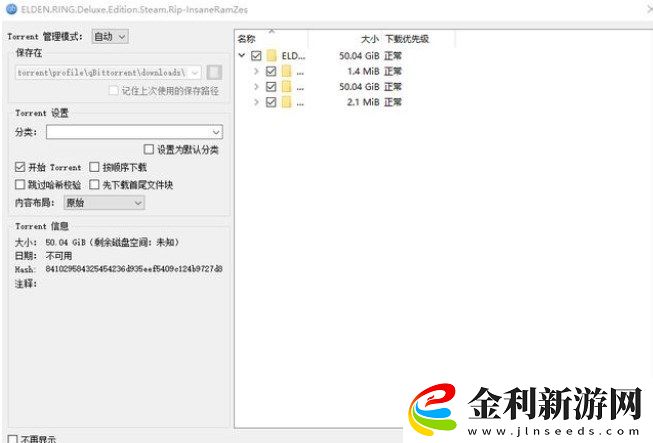Click the Hash value text
Image resolution: width=653 pixels, height=443 pixels.
tap(134, 269)
